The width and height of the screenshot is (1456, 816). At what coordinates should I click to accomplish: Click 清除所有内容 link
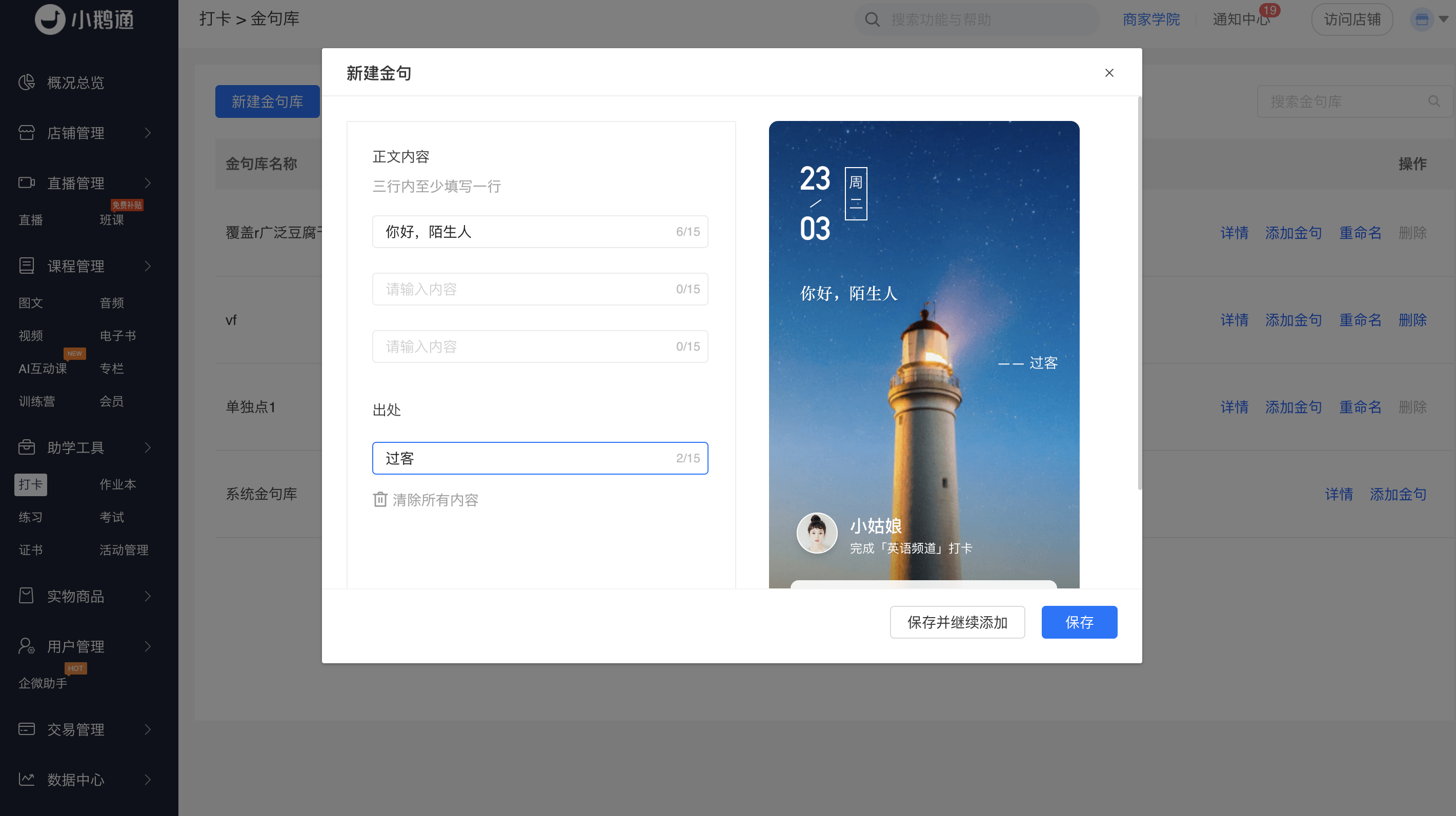coord(435,500)
